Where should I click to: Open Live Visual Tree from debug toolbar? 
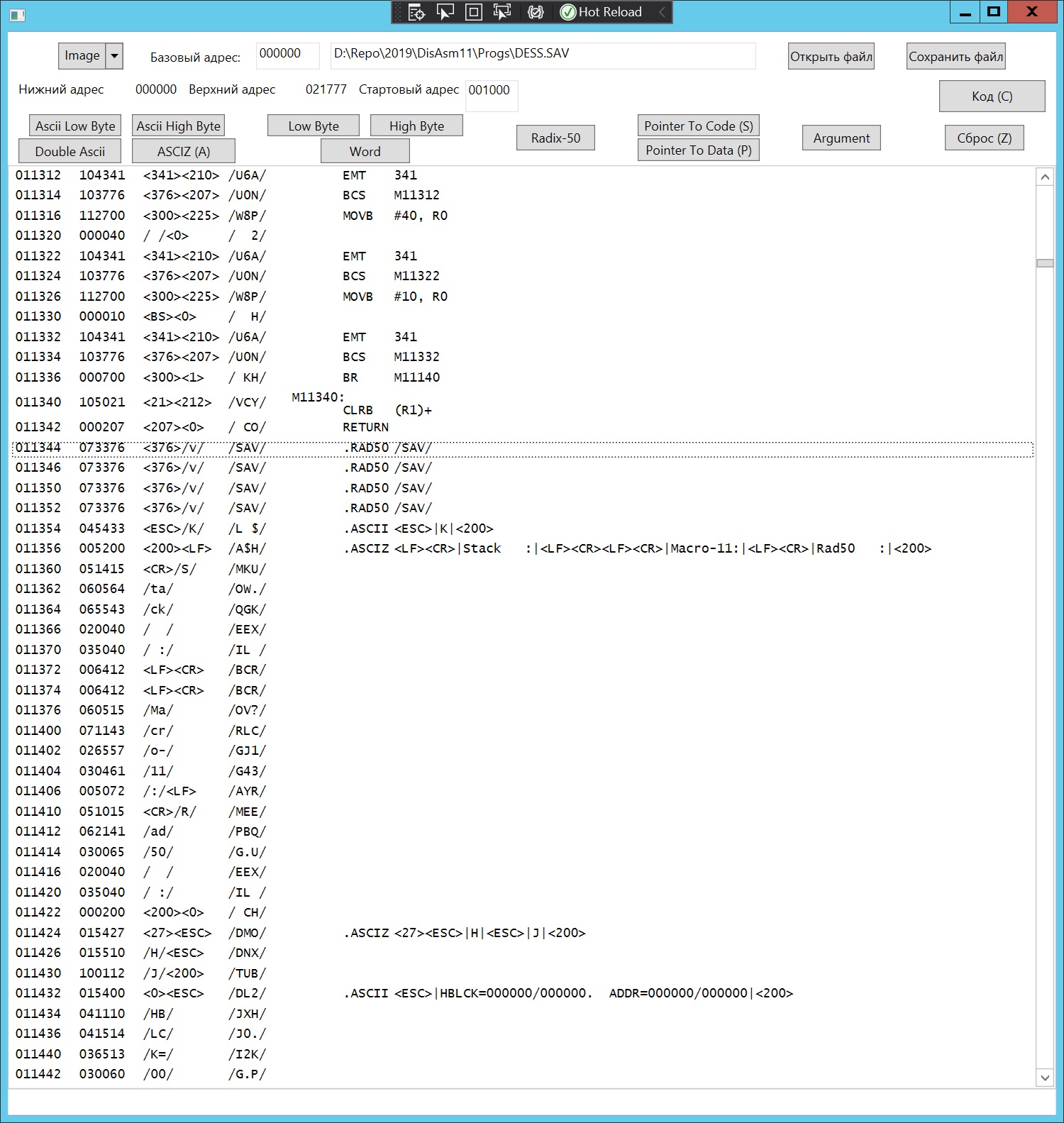[x=417, y=12]
